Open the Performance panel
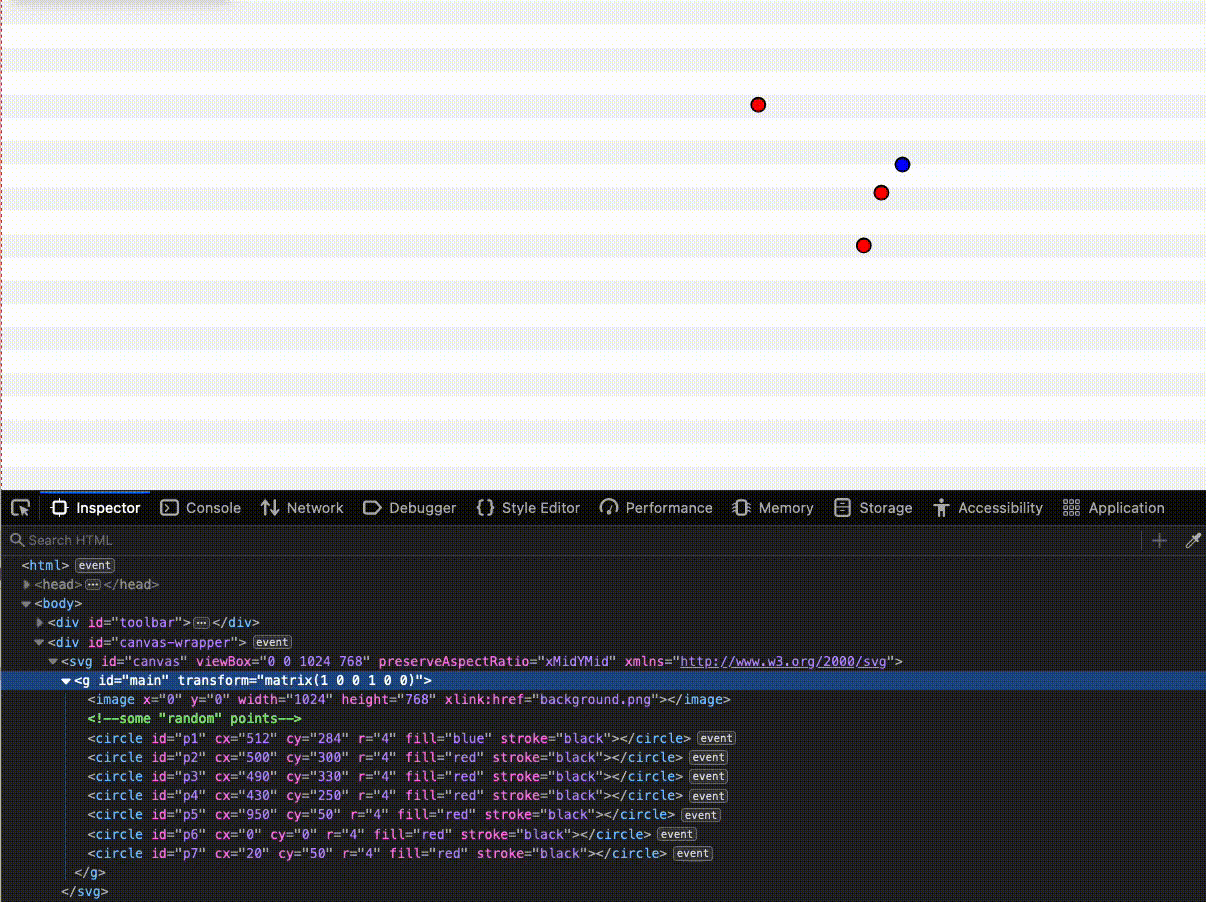Image resolution: width=1206 pixels, height=902 pixels. (x=656, y=507)
